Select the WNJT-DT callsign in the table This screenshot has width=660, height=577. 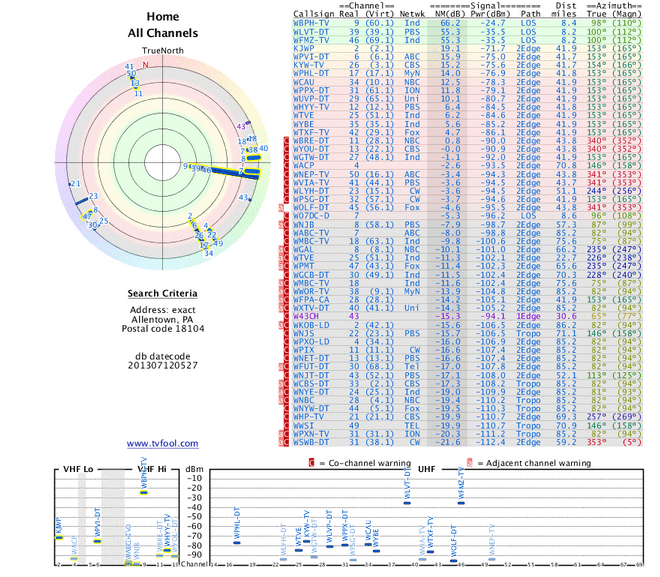[311, 375]
